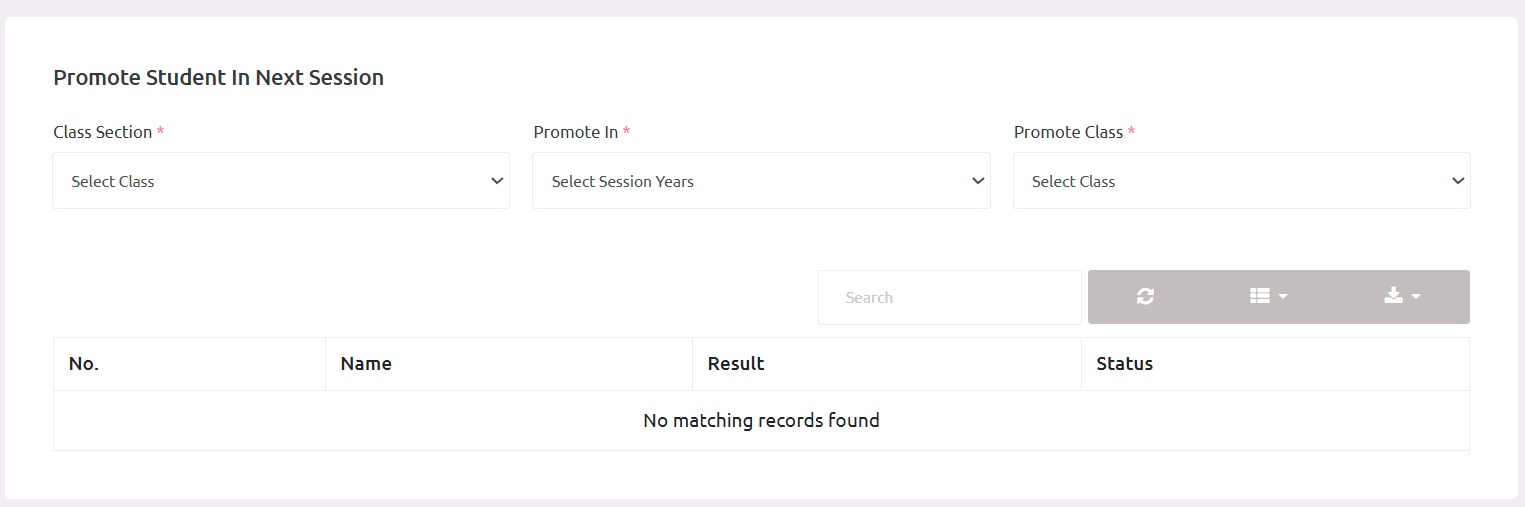The height and width of the screenshot is (507, 1525).
Task: Click the export download icon
Action: point(1393,296)
